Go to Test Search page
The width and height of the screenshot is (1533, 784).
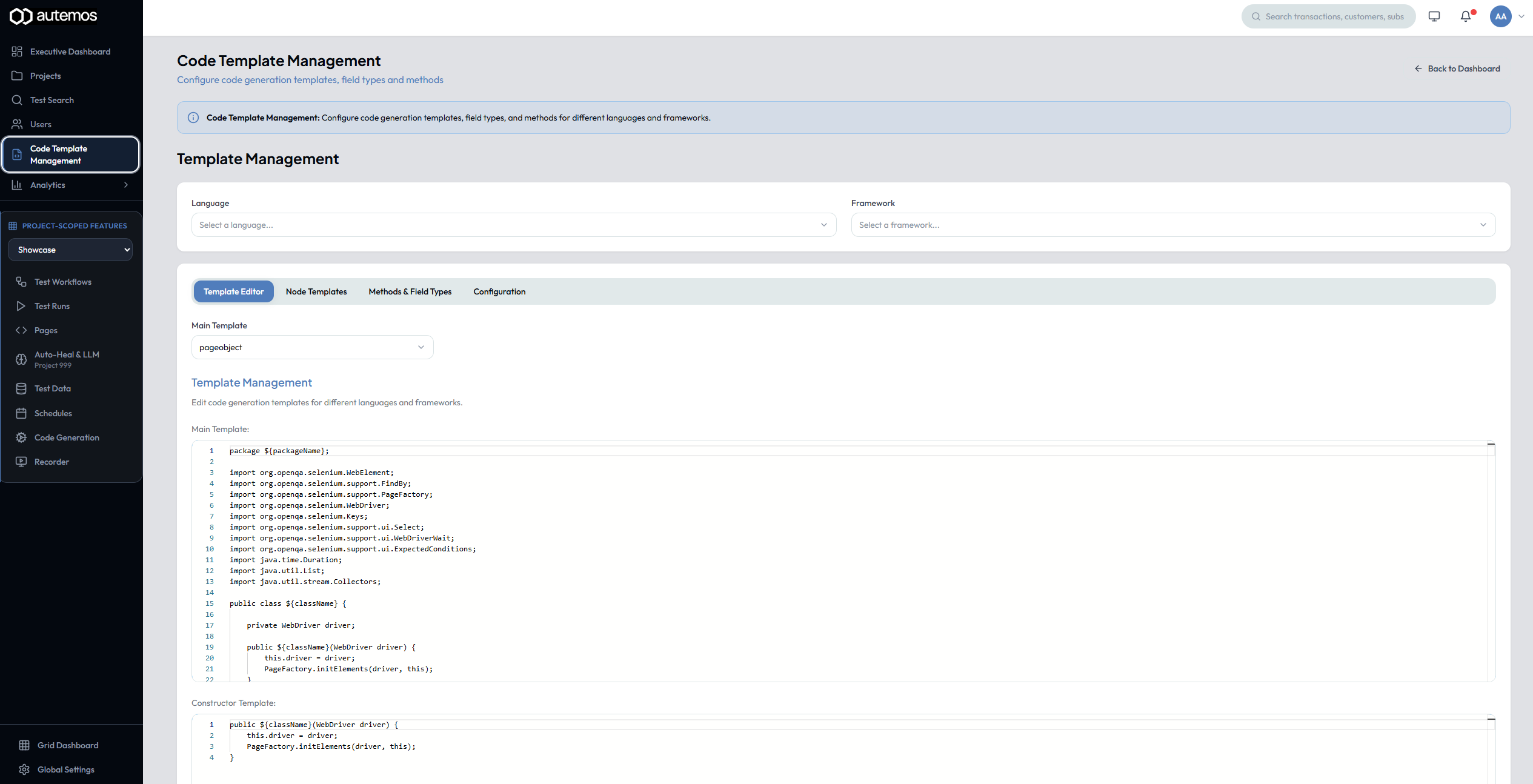[x=71, y=100]
